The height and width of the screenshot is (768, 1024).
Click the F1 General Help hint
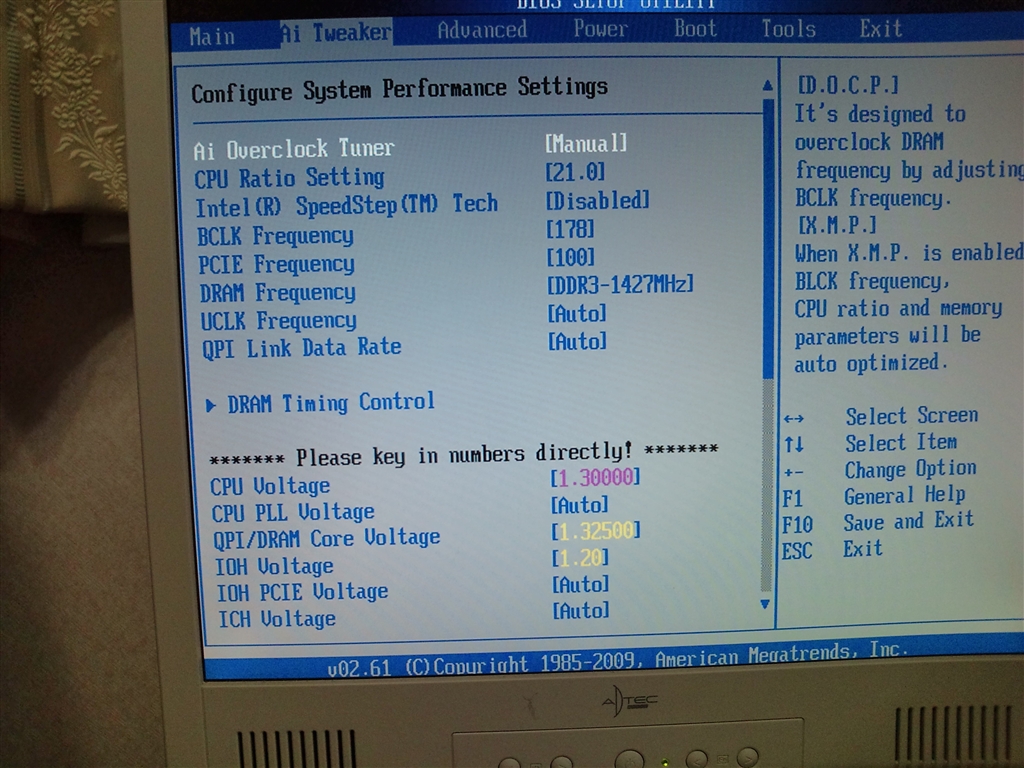click(874, 496)
